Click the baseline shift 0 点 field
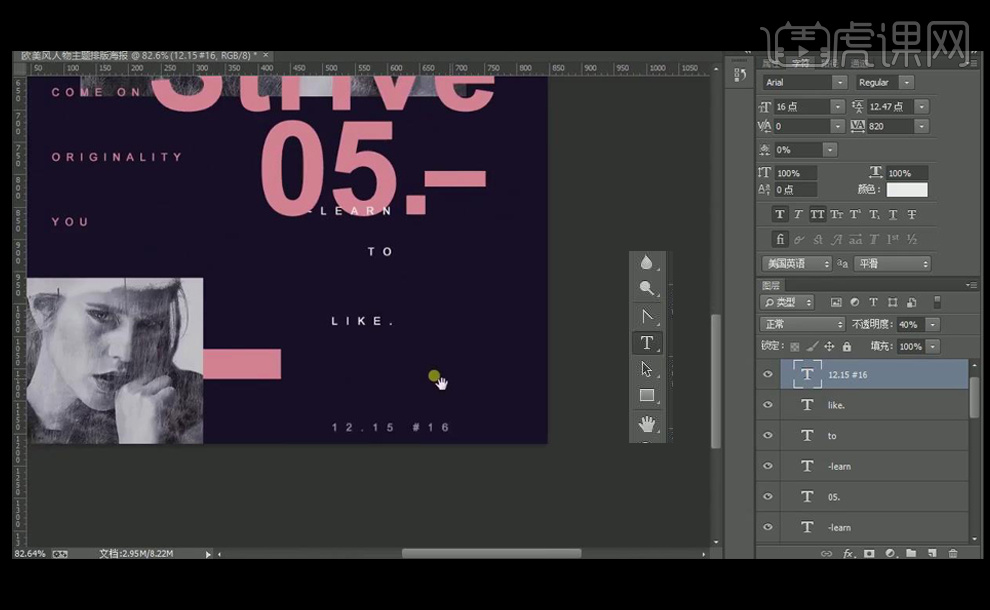 [x=795, y=189]
